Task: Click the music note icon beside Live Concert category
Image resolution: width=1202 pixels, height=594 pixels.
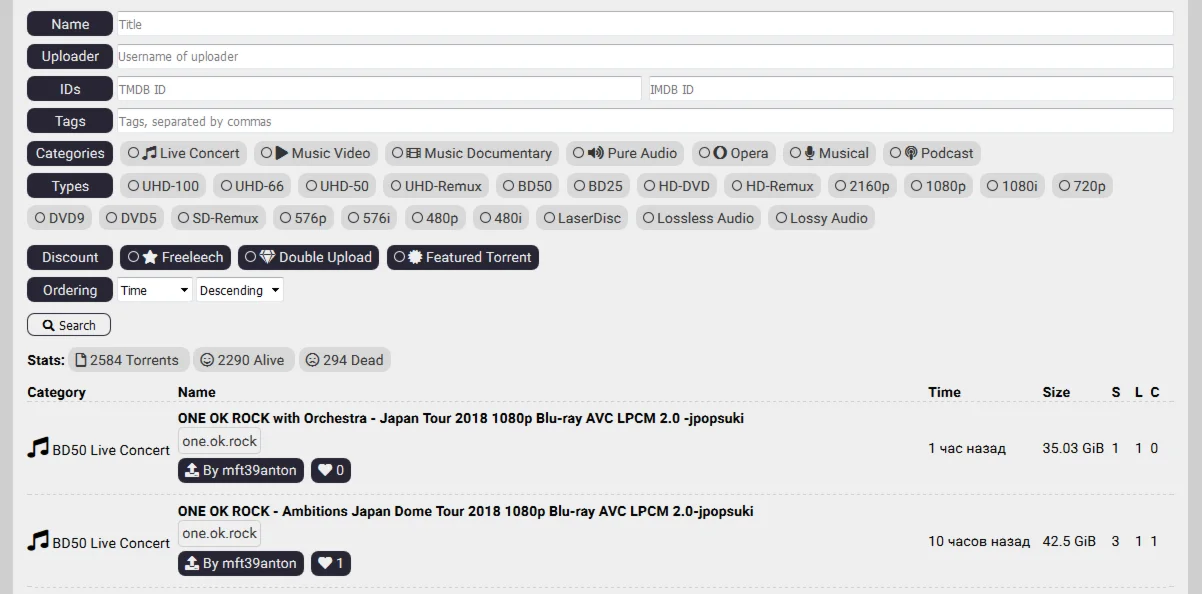Action: pyautogui.click(x=149, y=153)
